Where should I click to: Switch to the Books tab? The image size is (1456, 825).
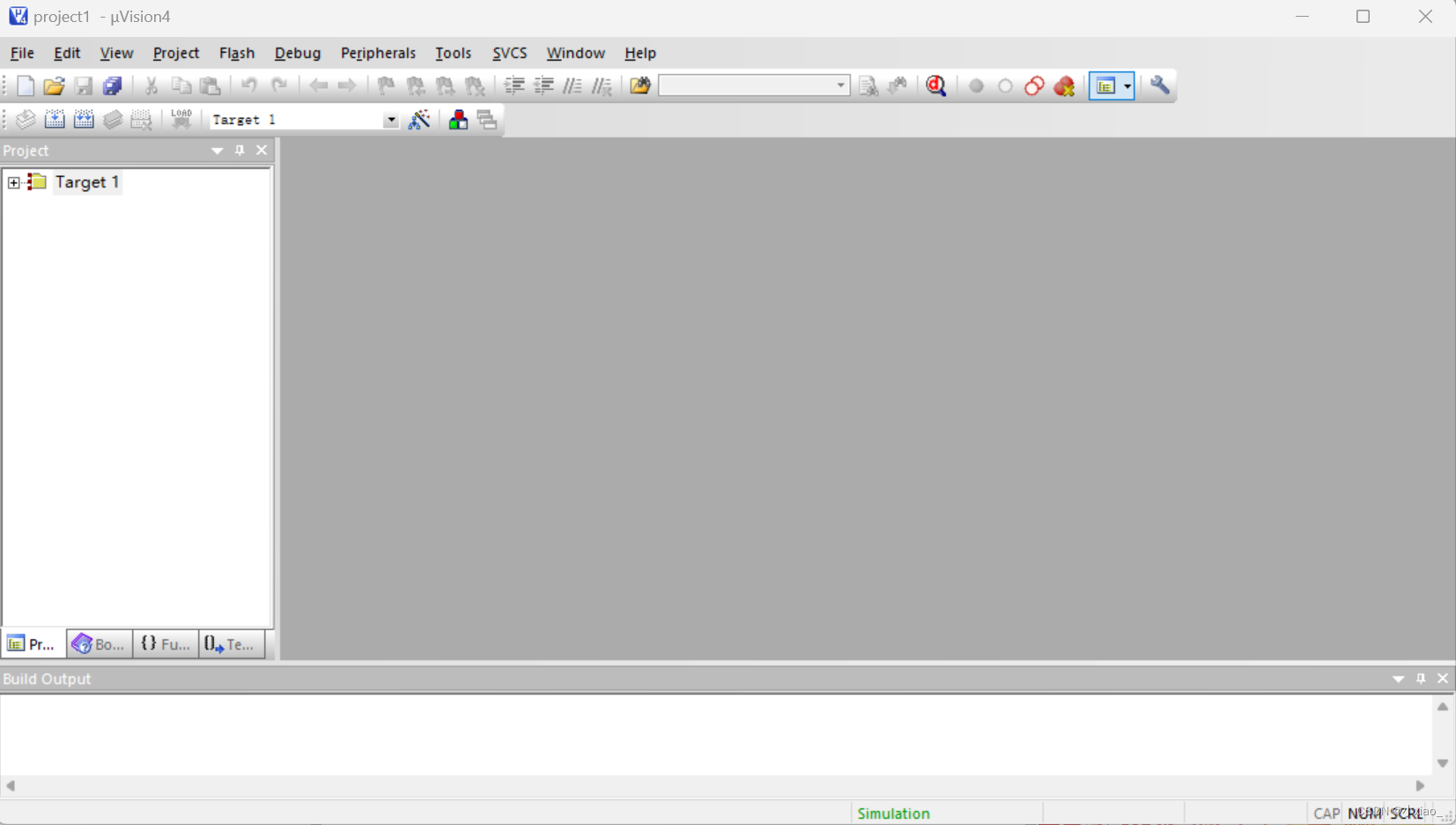(99, 645)
